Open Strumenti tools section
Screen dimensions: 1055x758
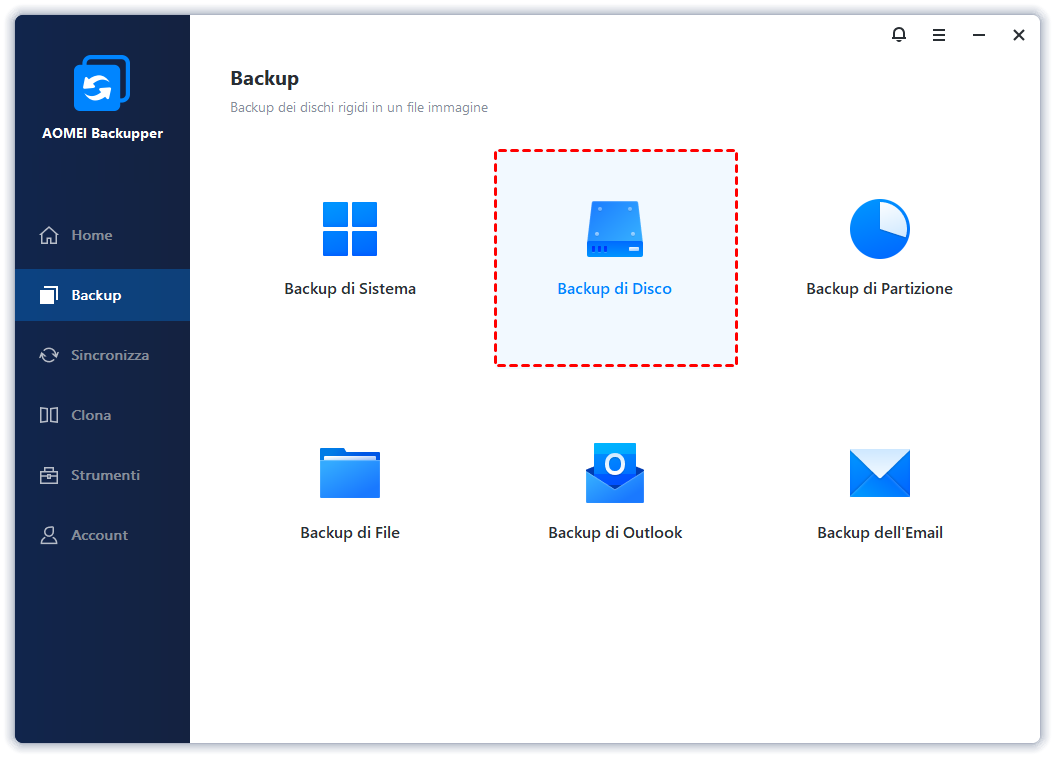(x=105, y=475)
